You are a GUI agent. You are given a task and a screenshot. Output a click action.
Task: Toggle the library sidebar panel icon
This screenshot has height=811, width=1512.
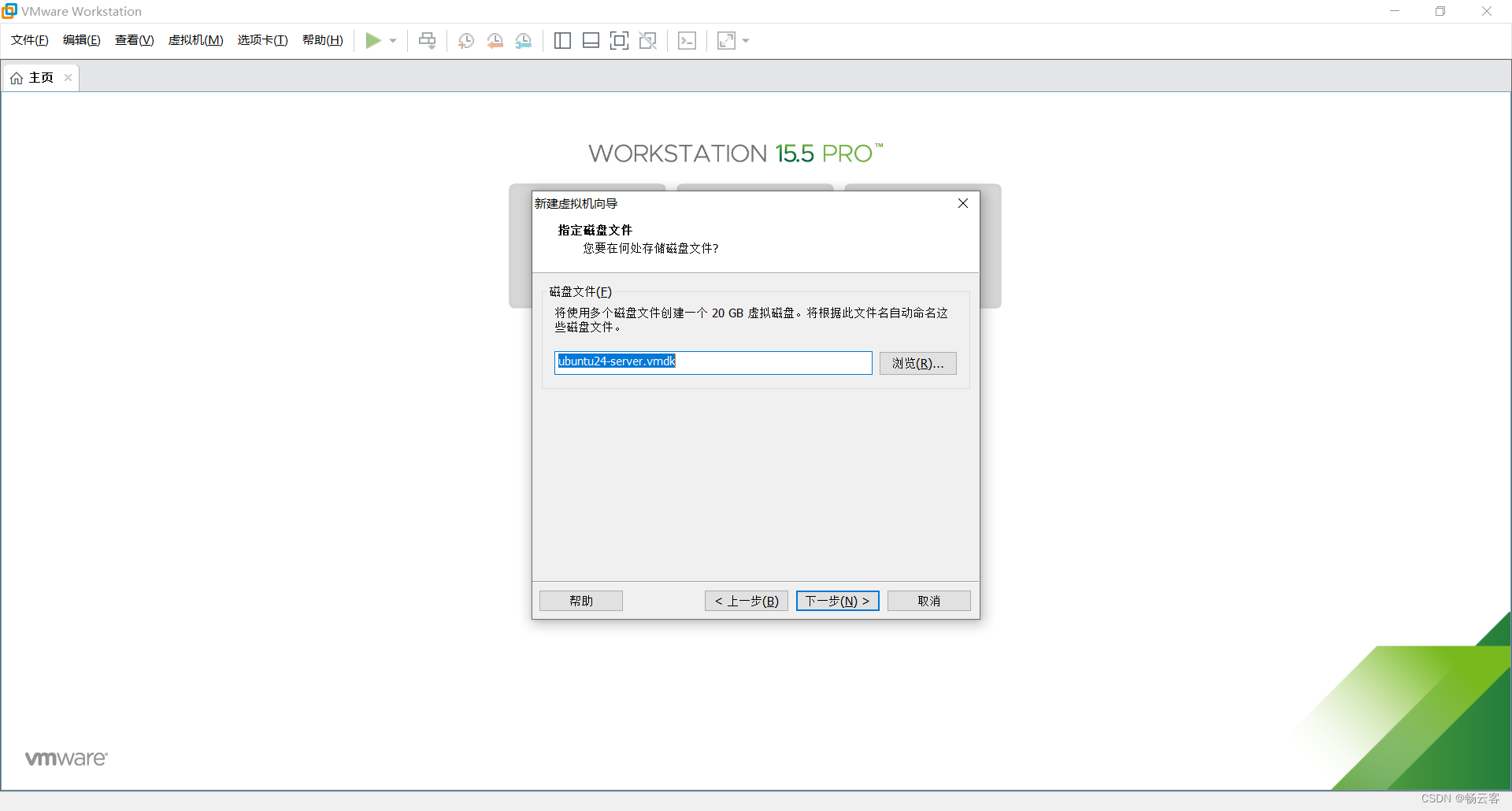tap(562, 41)
